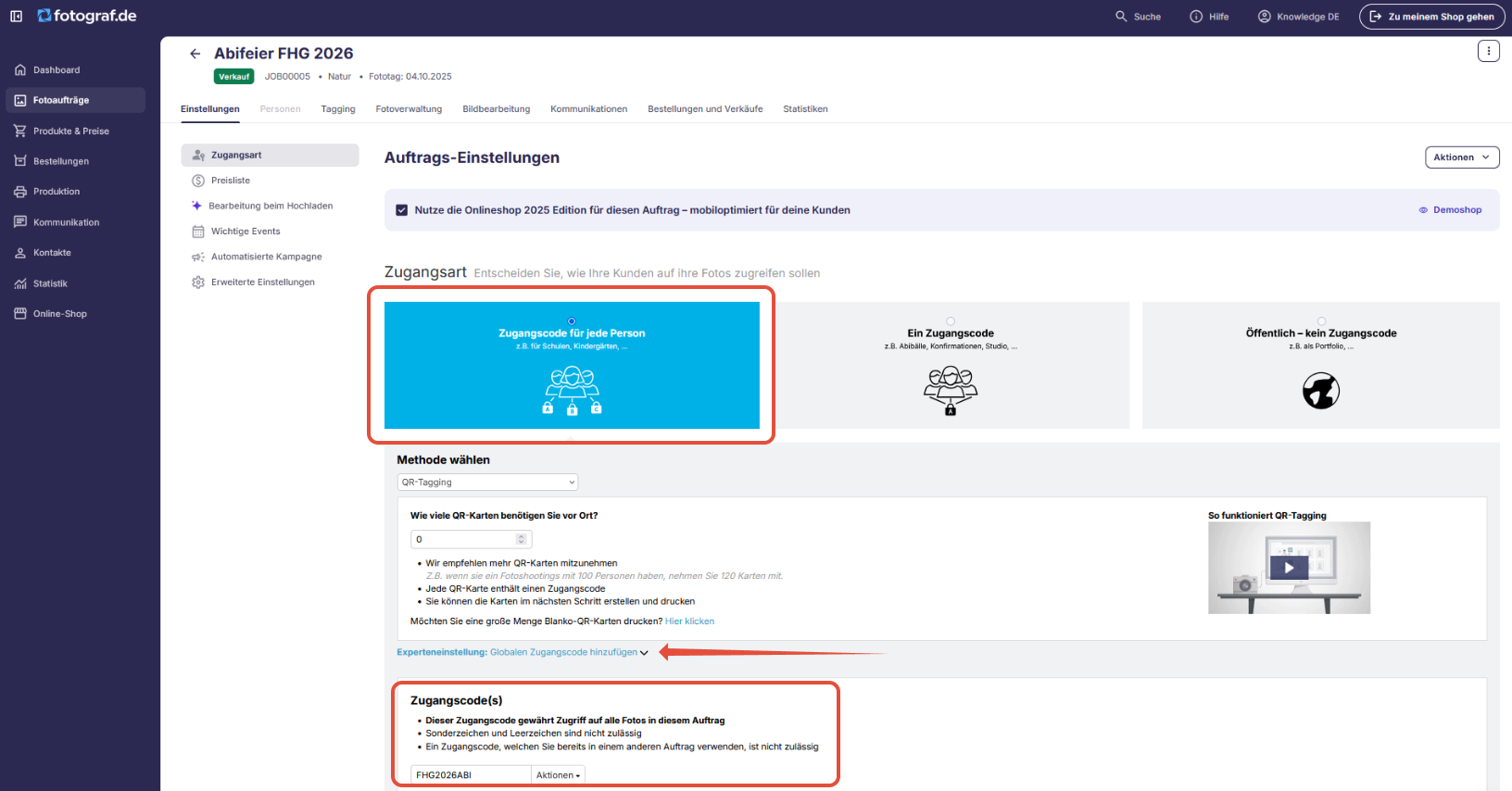Open the Aktionen dropdown beside FHG2026ABI
The image size is (1512, 791).
(558, 775)
